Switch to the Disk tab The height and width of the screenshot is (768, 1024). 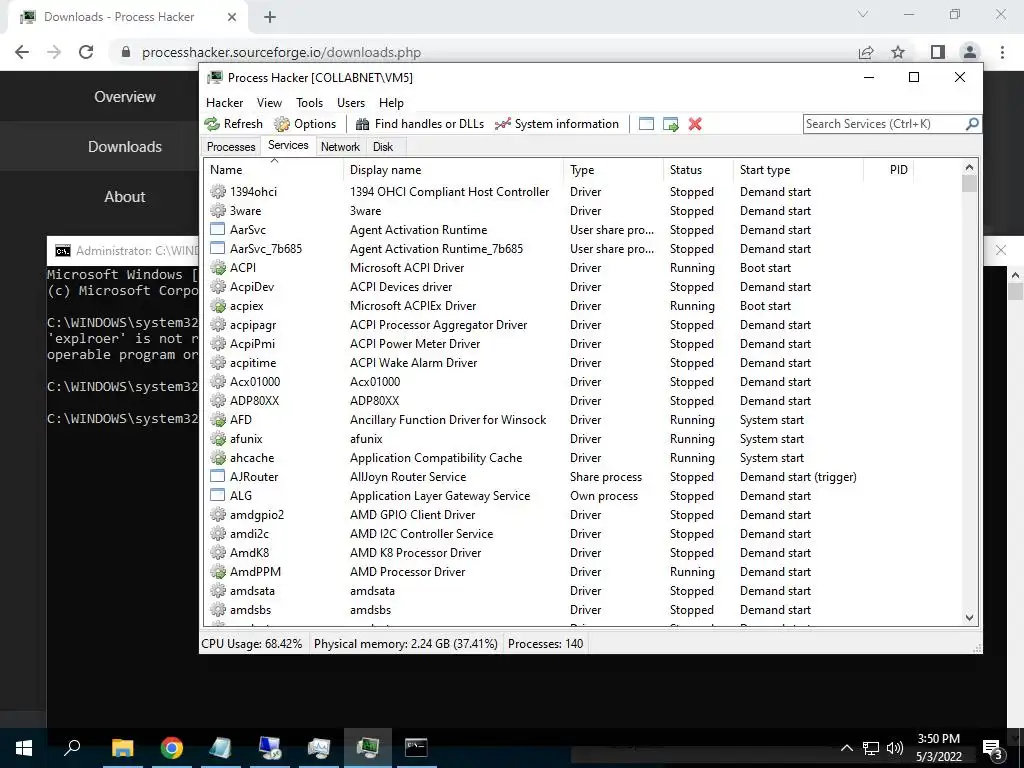coord(383,147)
